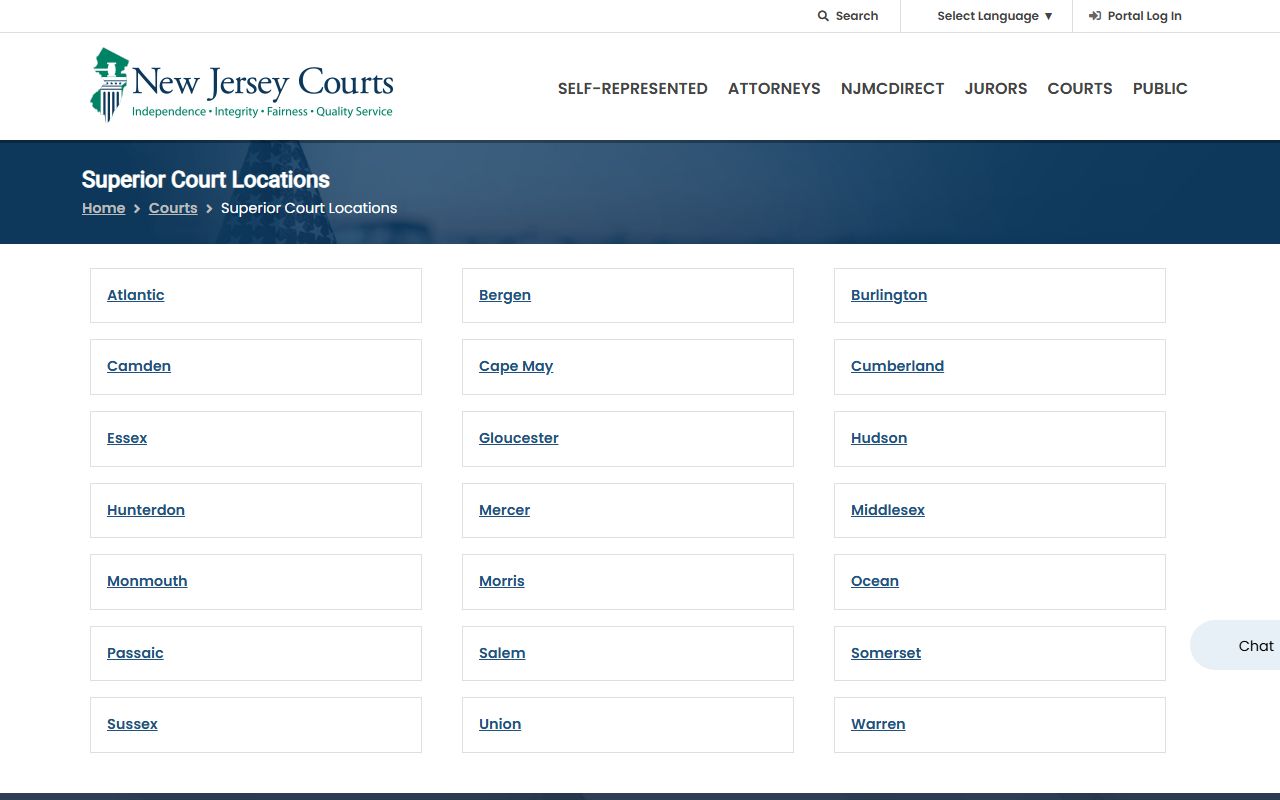Go to Home in the breadcrumb

point(104,208)
